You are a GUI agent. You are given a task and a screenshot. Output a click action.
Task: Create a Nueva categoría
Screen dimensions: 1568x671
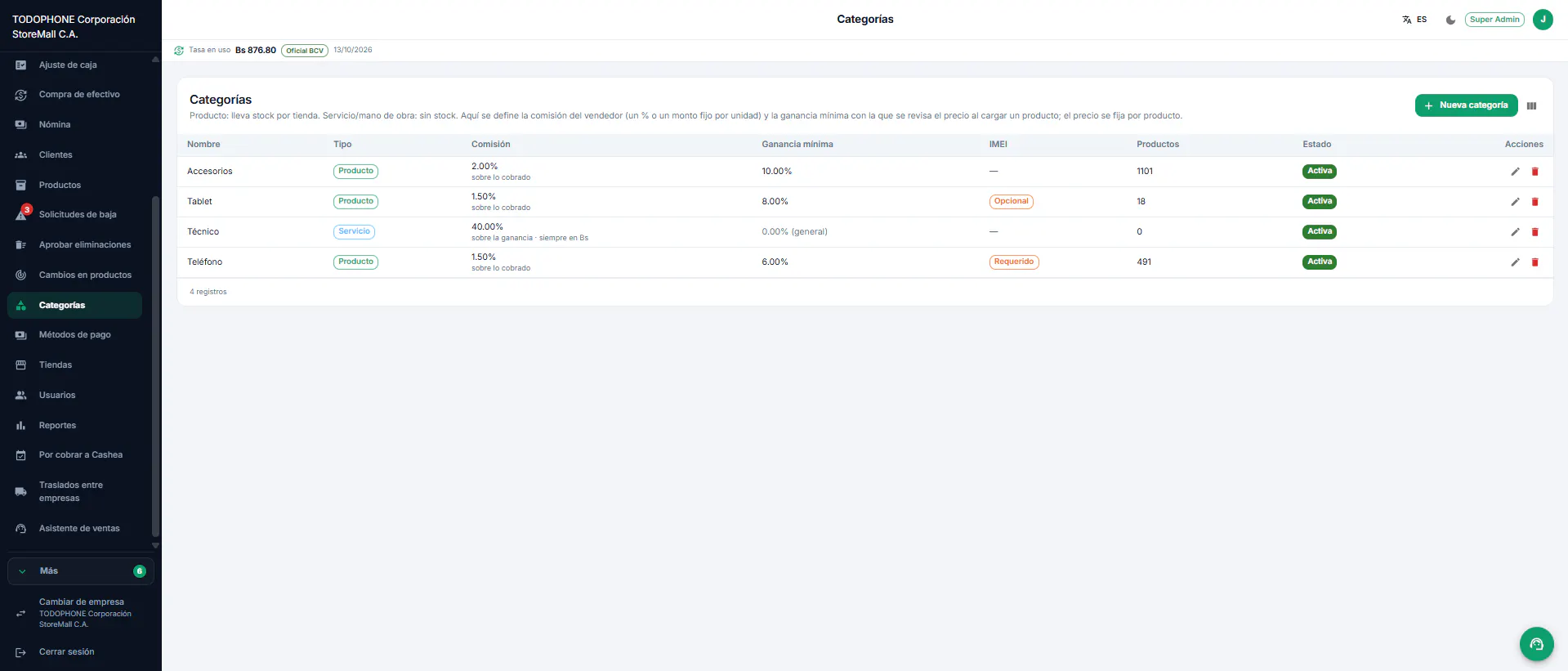(x=1466, y=105)
